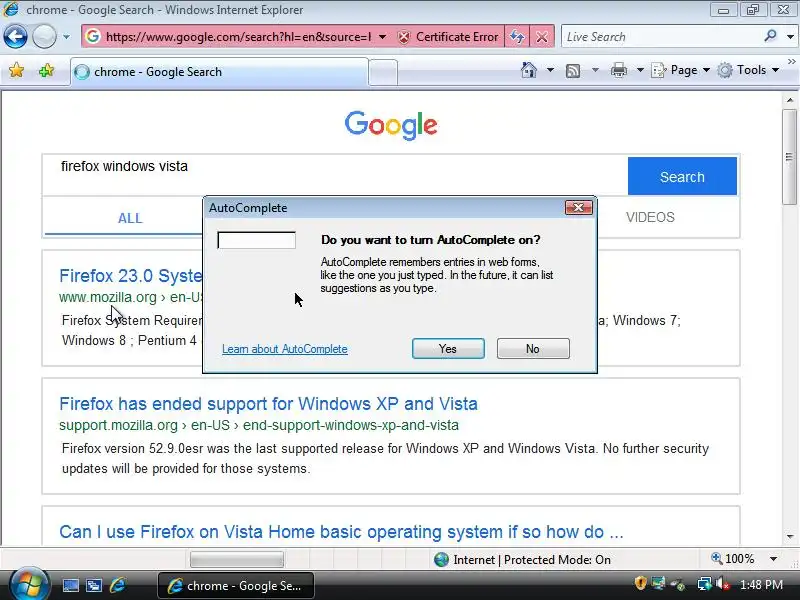Image resolution: width=800 pixels, height=600 pixels.
Task: Click the Certificate Error shield icon
Action: tap(404, 37)
